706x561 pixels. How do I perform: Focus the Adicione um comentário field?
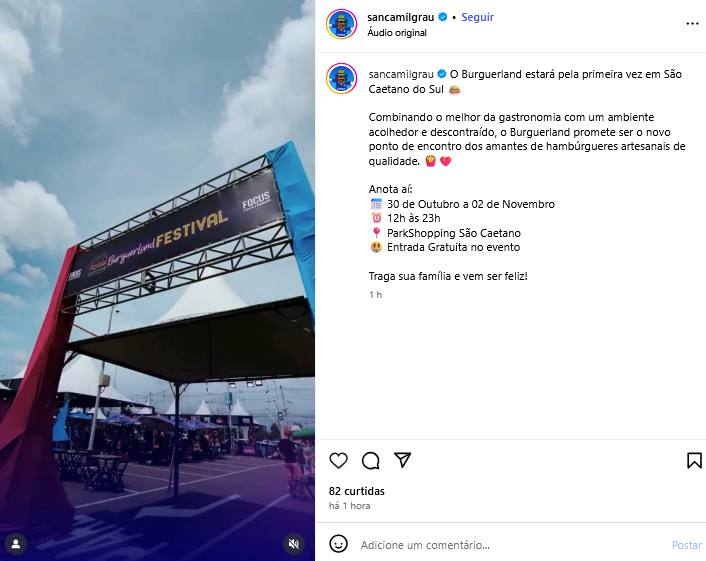click(x=511, y=545)
